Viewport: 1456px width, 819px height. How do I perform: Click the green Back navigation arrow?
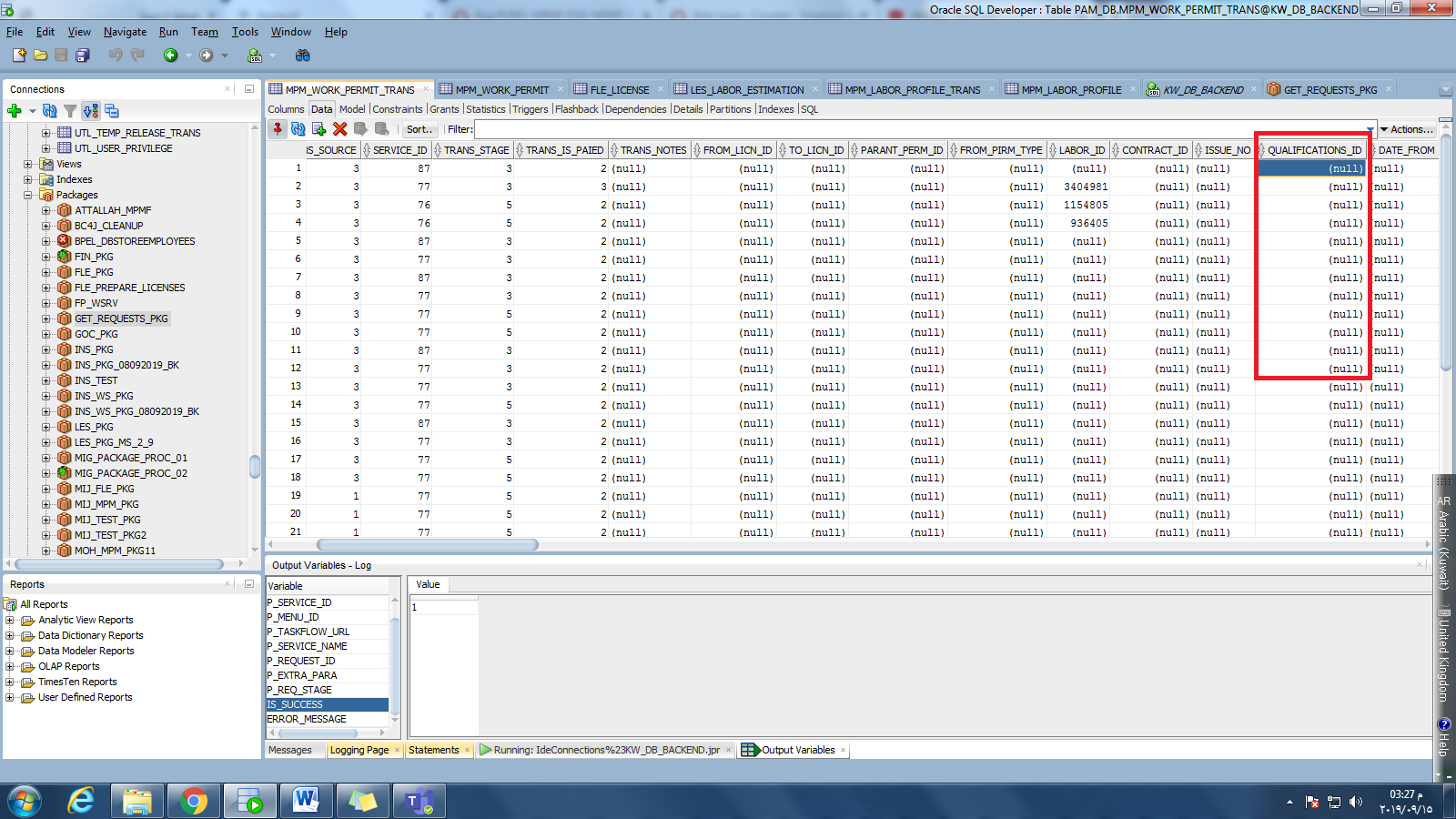(x=170, y=56)
